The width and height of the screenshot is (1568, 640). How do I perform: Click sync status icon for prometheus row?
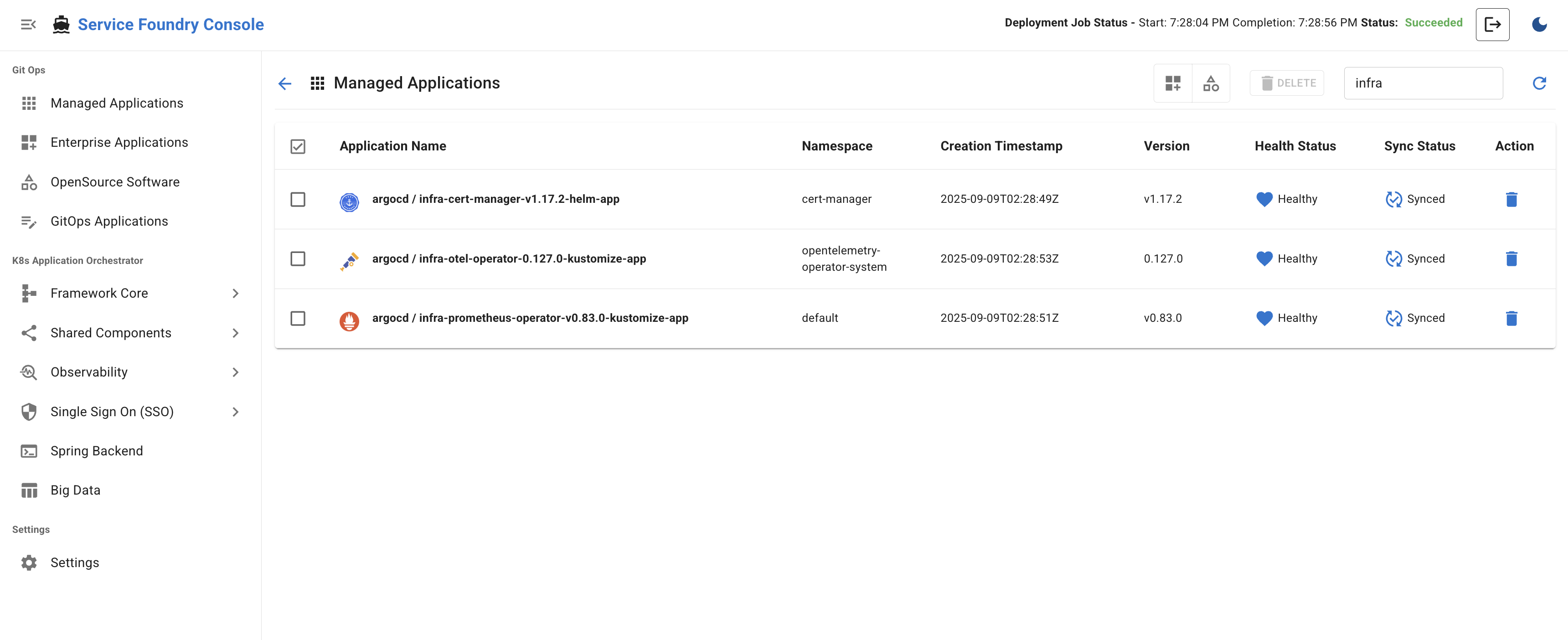(x=1393, y=319)
